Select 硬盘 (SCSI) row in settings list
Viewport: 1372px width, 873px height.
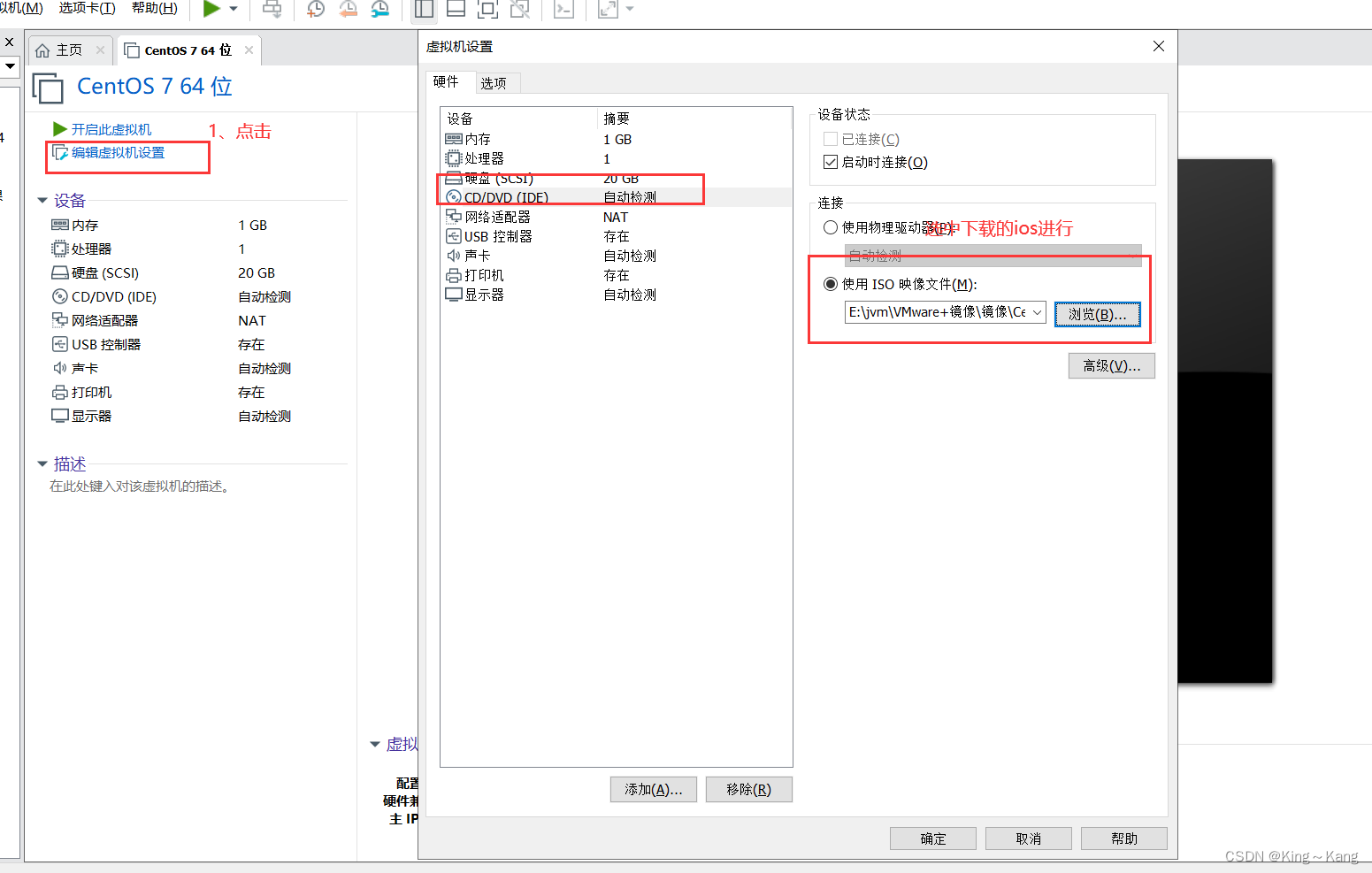coord(617,179)
